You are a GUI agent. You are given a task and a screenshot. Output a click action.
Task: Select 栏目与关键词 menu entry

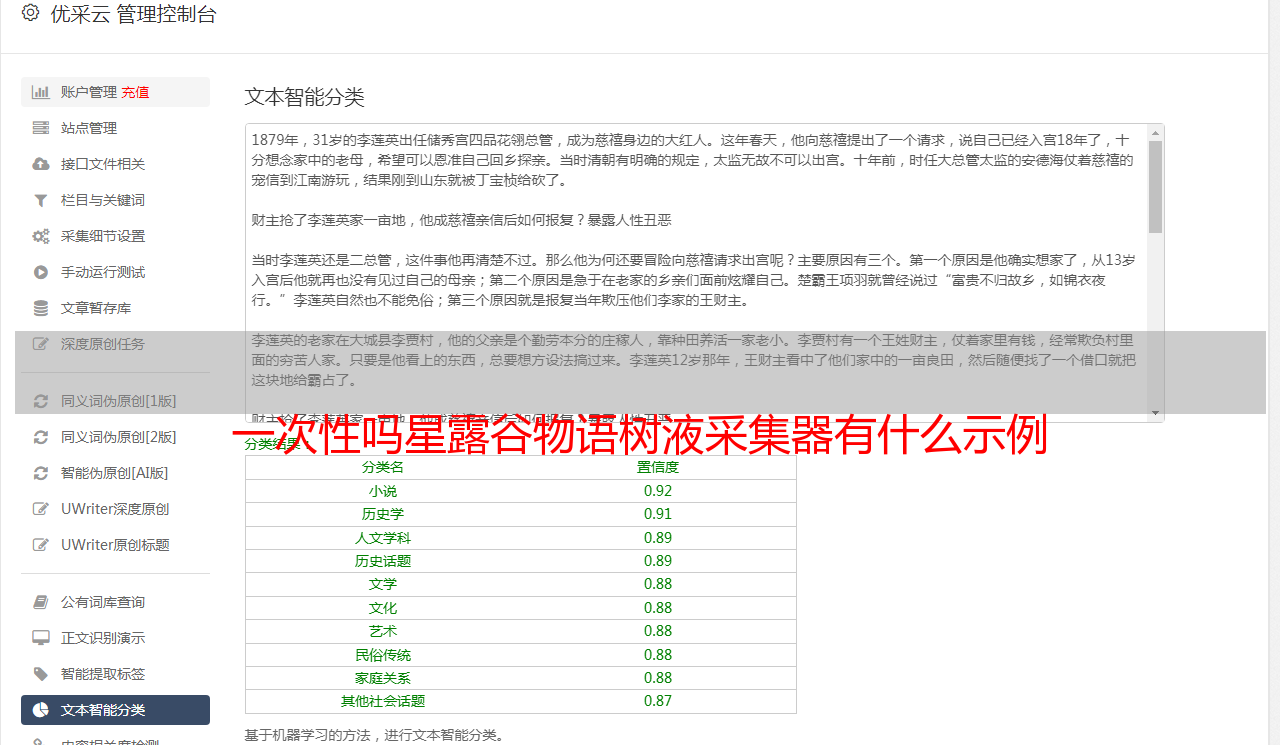(x=115, y=200)
